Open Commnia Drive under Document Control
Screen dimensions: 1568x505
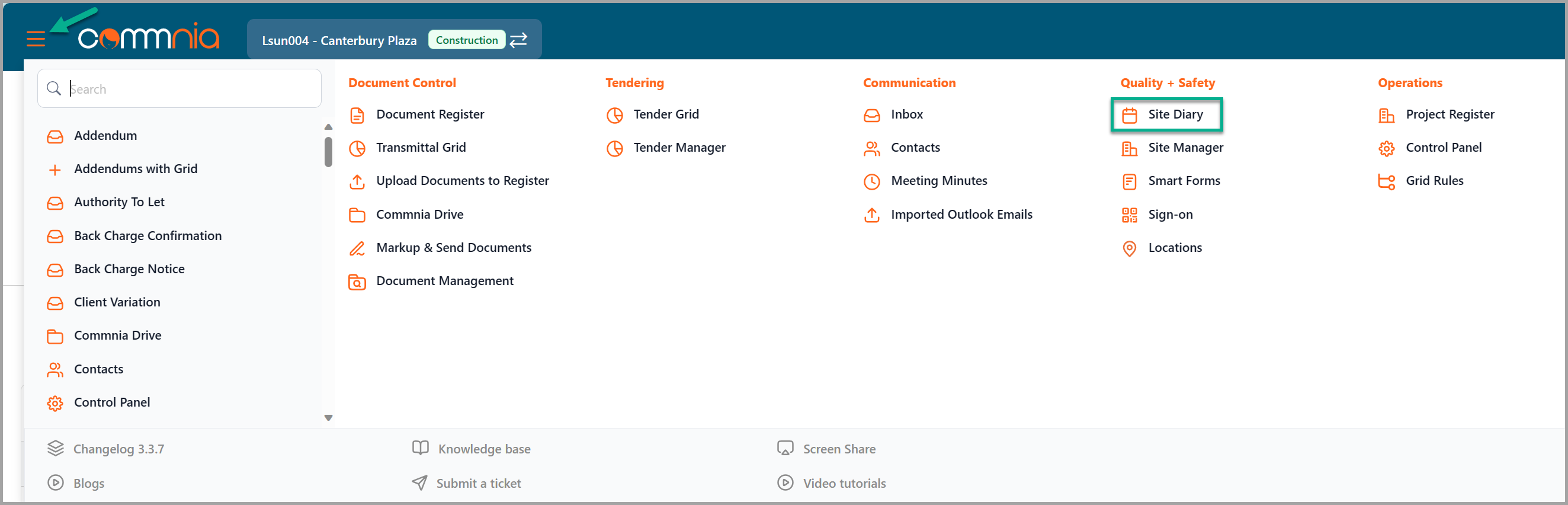click(419, 215)
